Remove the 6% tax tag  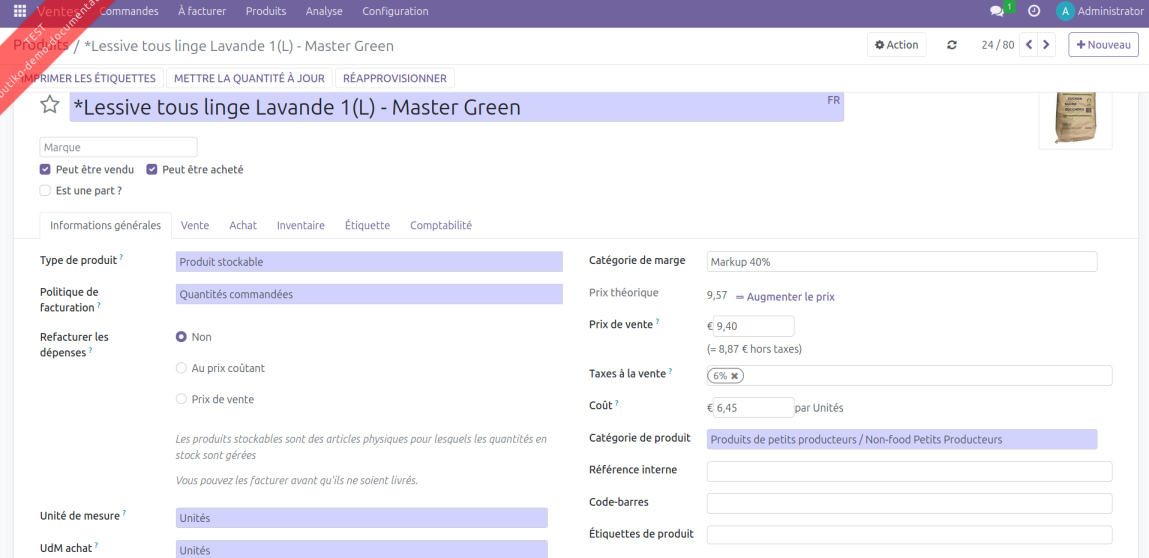click(734, 375)
